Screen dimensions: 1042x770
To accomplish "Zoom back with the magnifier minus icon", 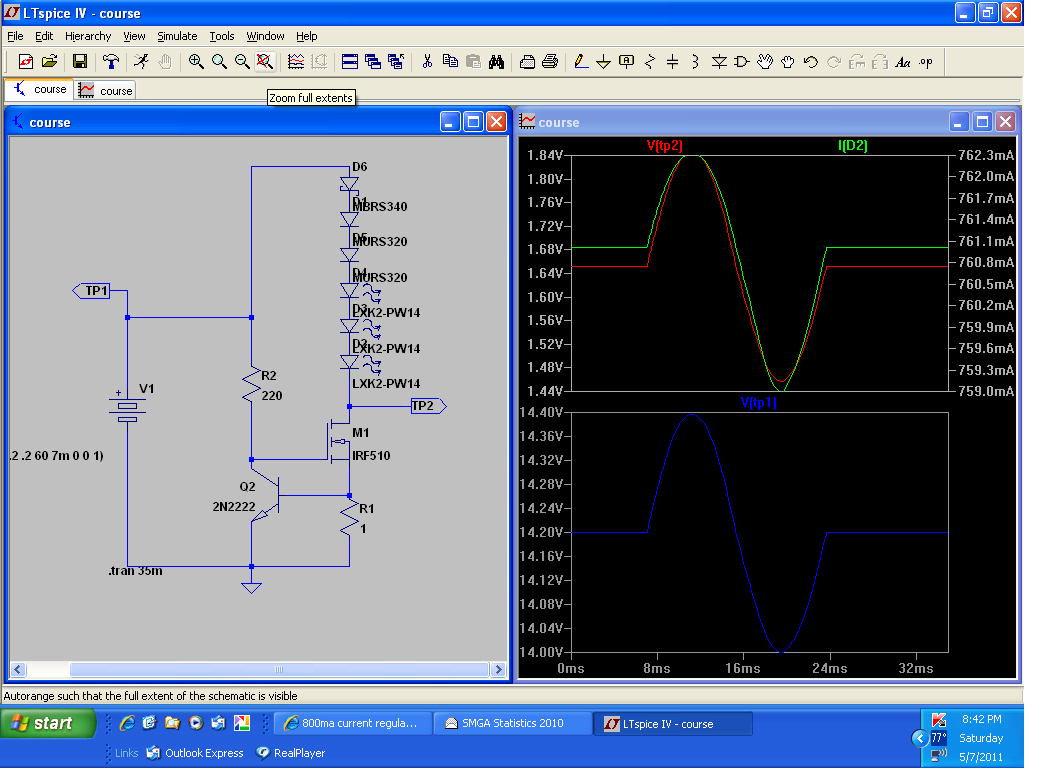I will coord(242,62).
